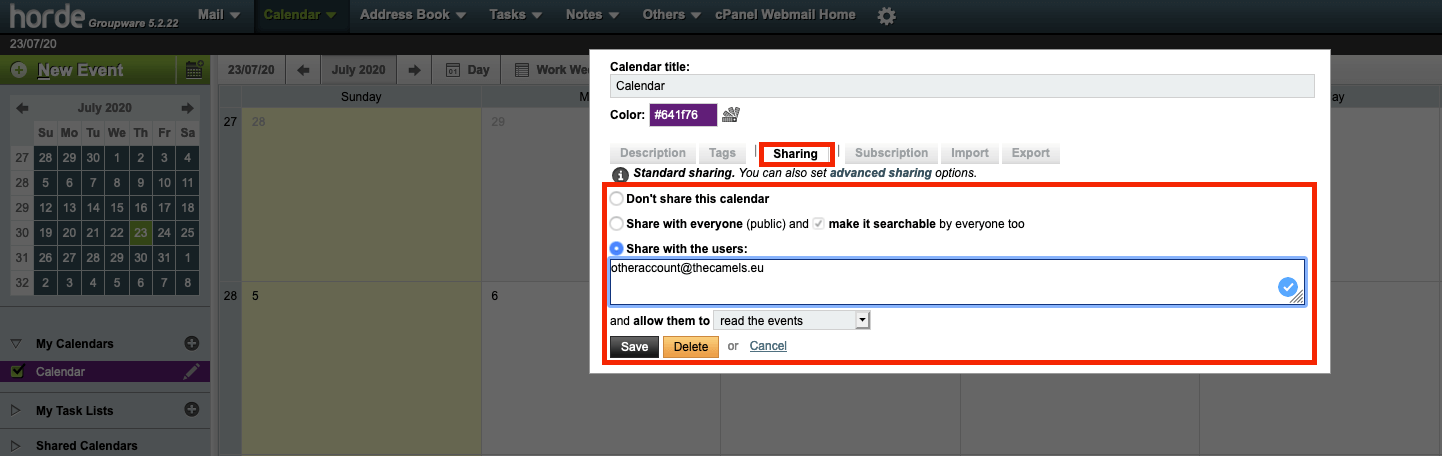Click the July 2020 toolbar button

(x=358, y=70)
